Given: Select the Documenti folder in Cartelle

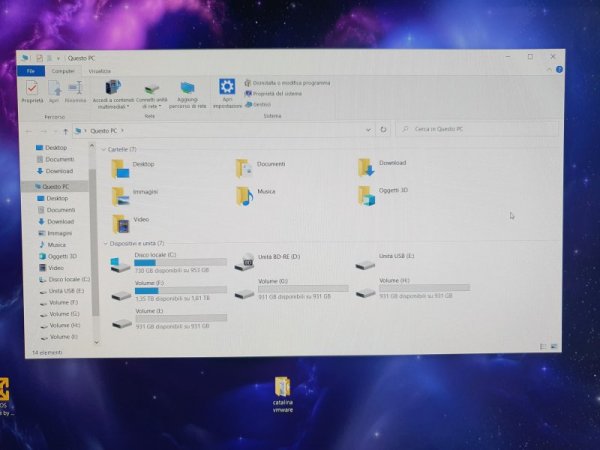Looking at the screenshot, I should (x=260, y=168).
